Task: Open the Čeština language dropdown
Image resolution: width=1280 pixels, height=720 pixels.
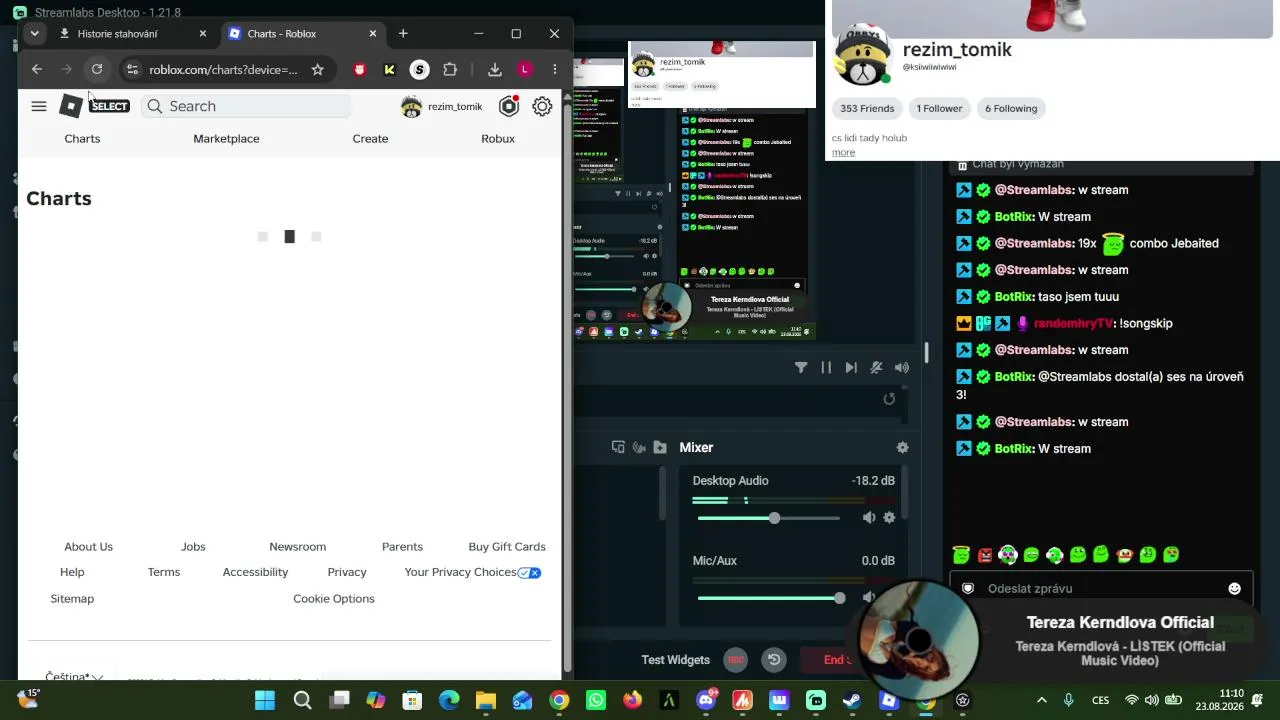Action: tap(74, 677)
